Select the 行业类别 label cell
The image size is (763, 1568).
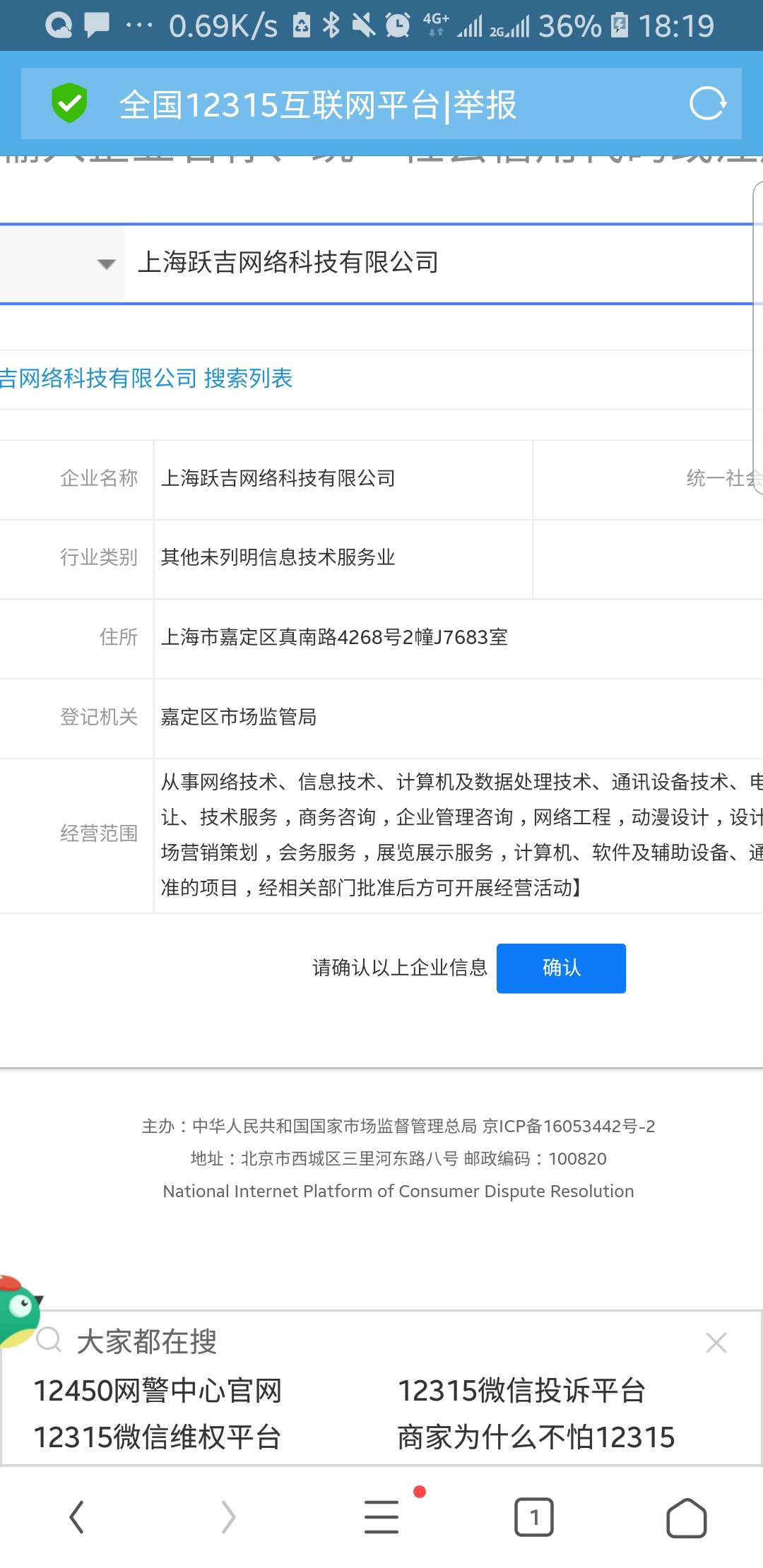pos(77,559)
